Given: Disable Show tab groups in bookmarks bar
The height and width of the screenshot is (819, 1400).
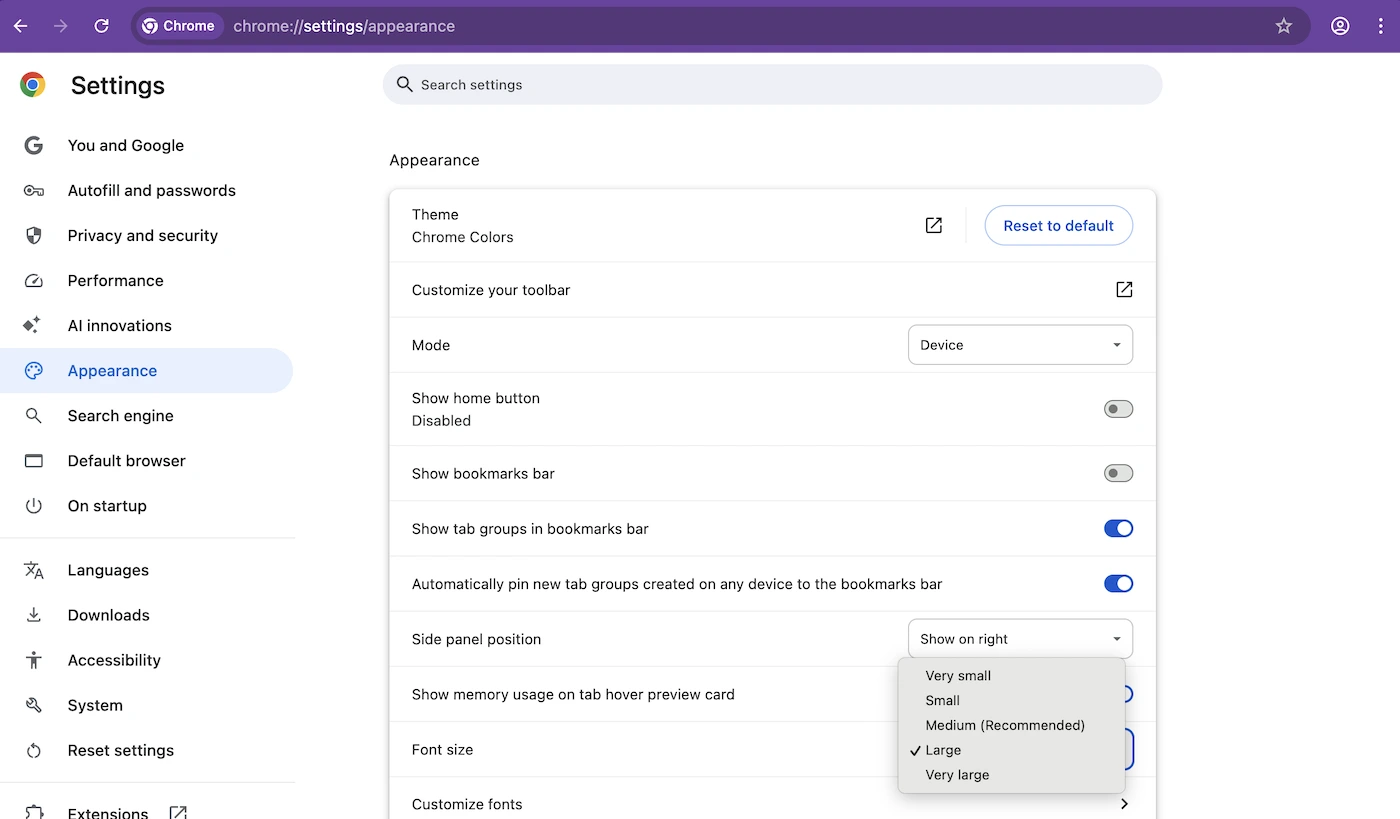Looking at the screenshot, I should [x=1117, y=528].
